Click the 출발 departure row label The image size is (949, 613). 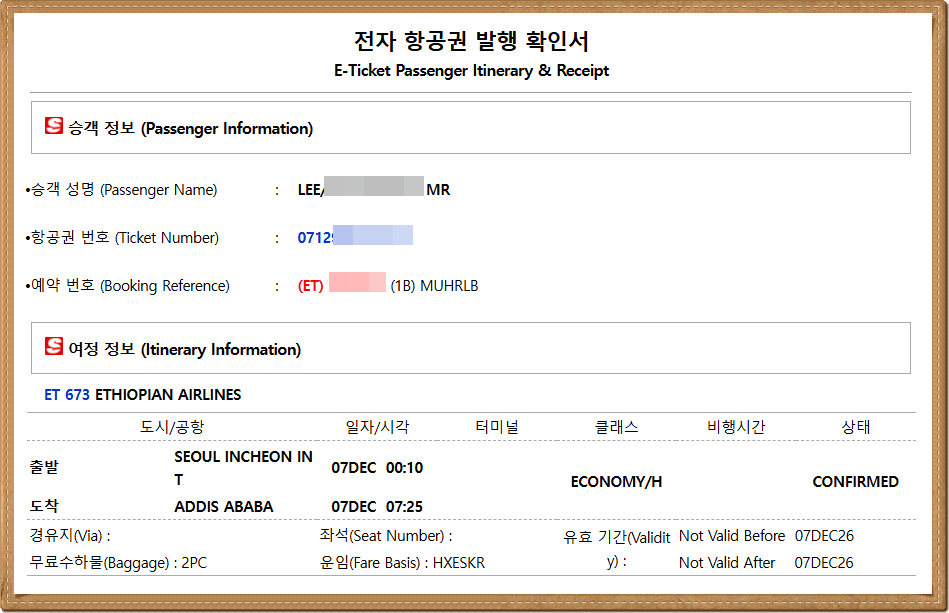44,468
